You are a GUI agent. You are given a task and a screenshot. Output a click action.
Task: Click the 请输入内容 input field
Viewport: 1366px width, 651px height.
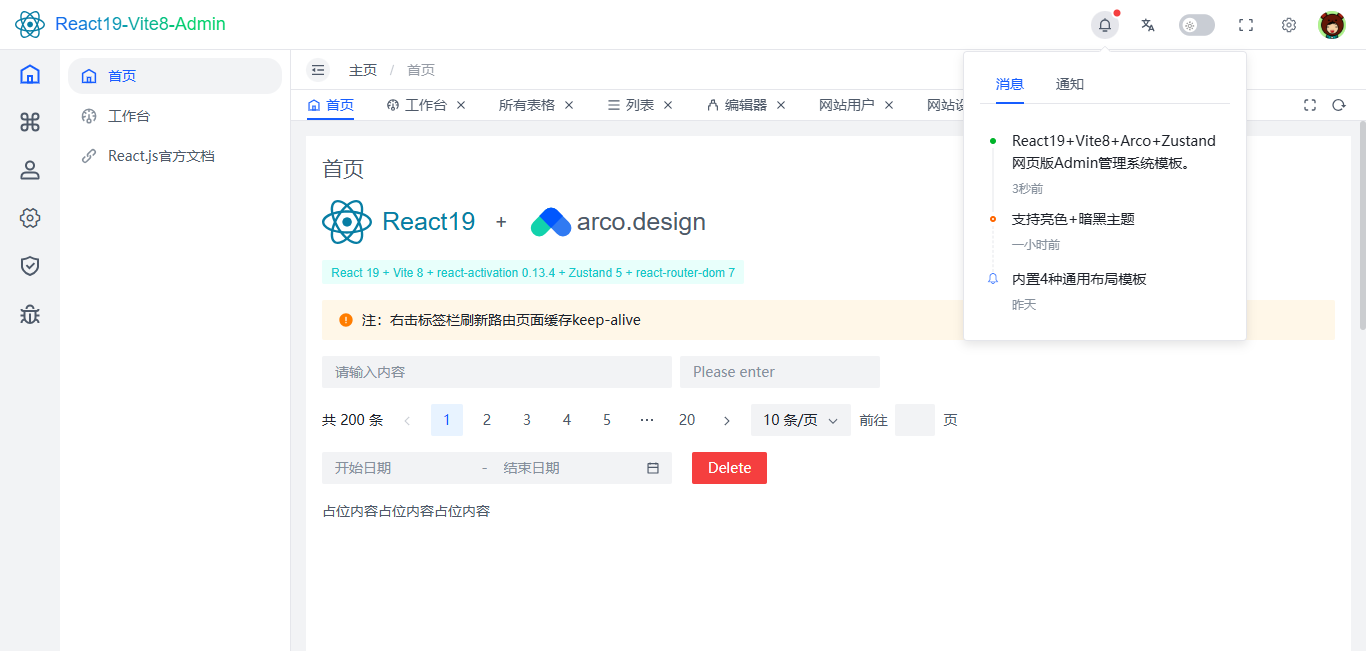[497, 372]
